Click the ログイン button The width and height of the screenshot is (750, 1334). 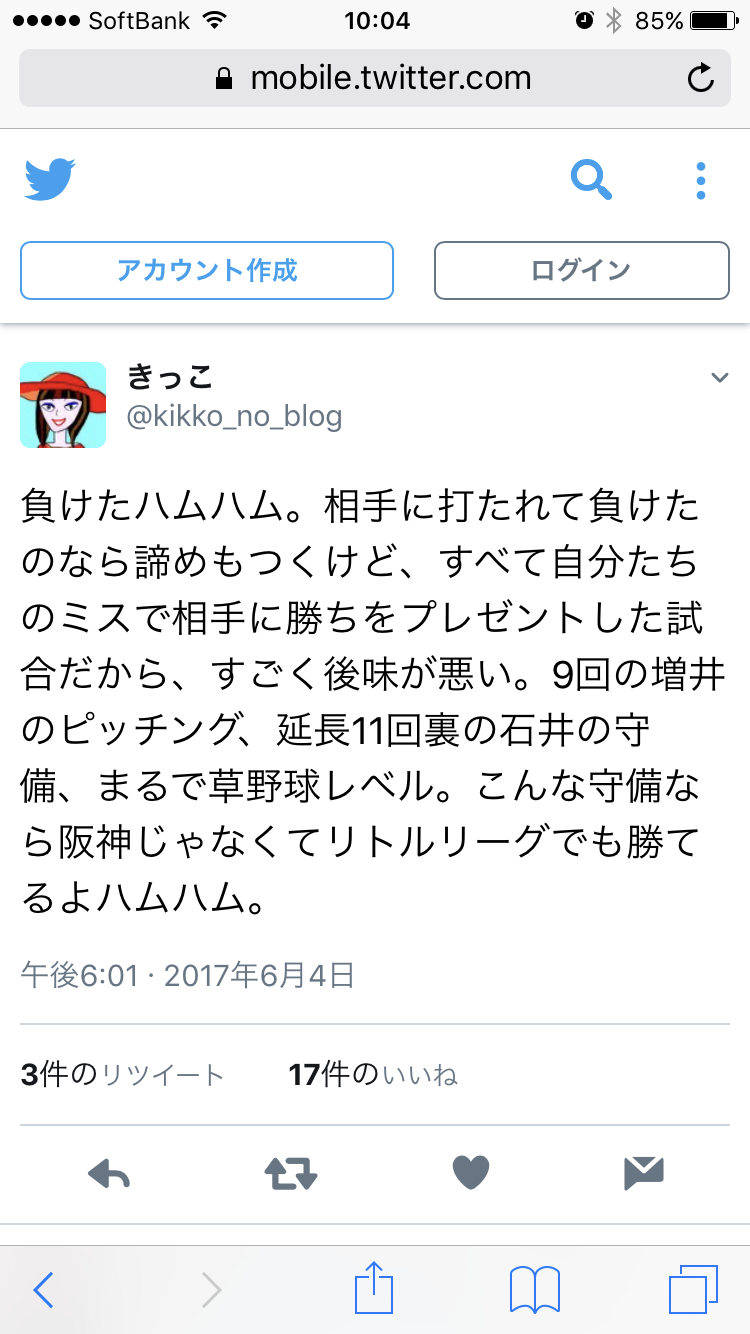(581, 270)
